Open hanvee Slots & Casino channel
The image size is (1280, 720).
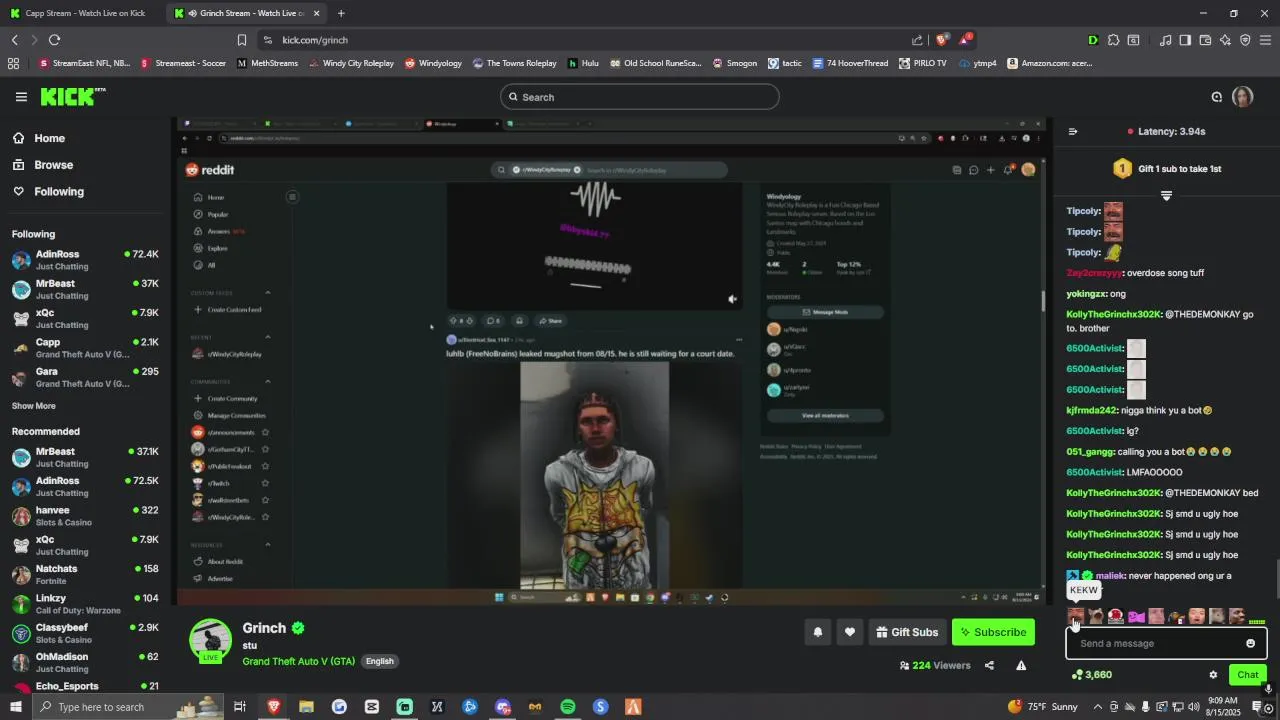(x=85, y=516)
